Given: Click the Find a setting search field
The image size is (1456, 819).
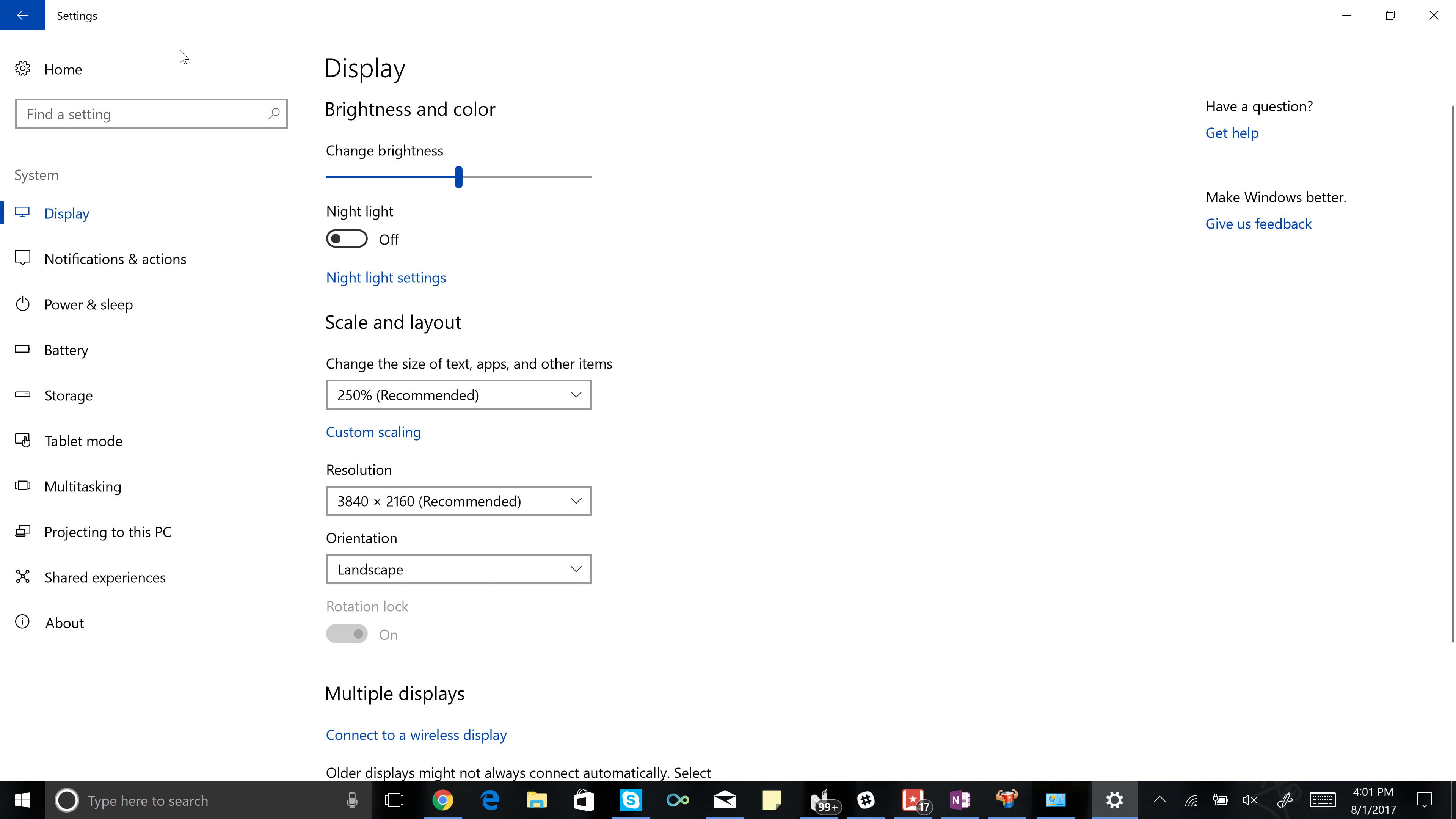Looking at the screenshot, I should coord(151,113).
